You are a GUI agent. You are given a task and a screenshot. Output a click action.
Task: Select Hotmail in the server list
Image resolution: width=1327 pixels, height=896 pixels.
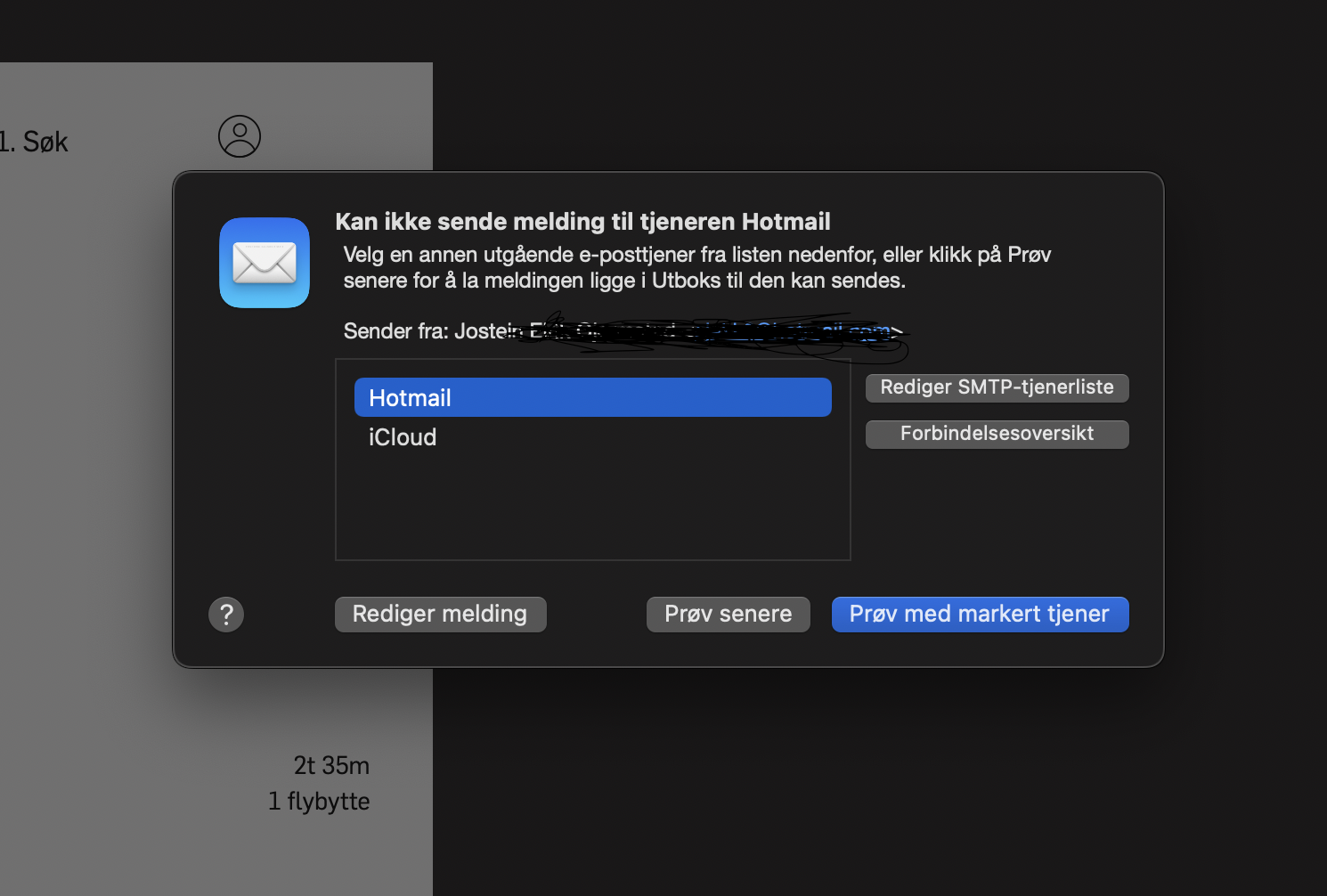tap(593, 397)
